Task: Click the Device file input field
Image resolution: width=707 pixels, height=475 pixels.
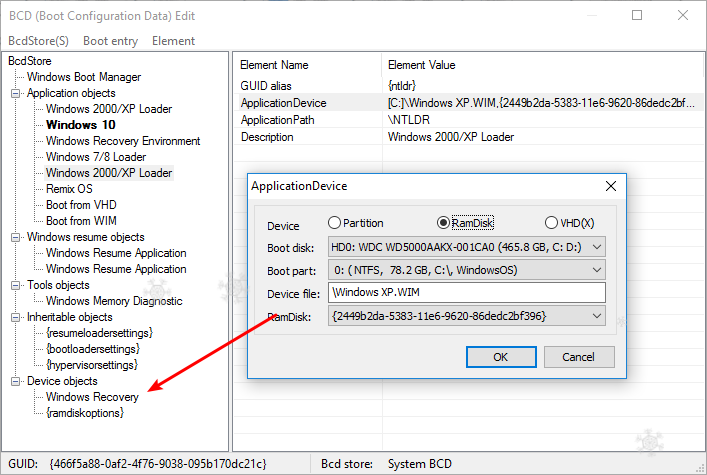Action: (467, 293)
